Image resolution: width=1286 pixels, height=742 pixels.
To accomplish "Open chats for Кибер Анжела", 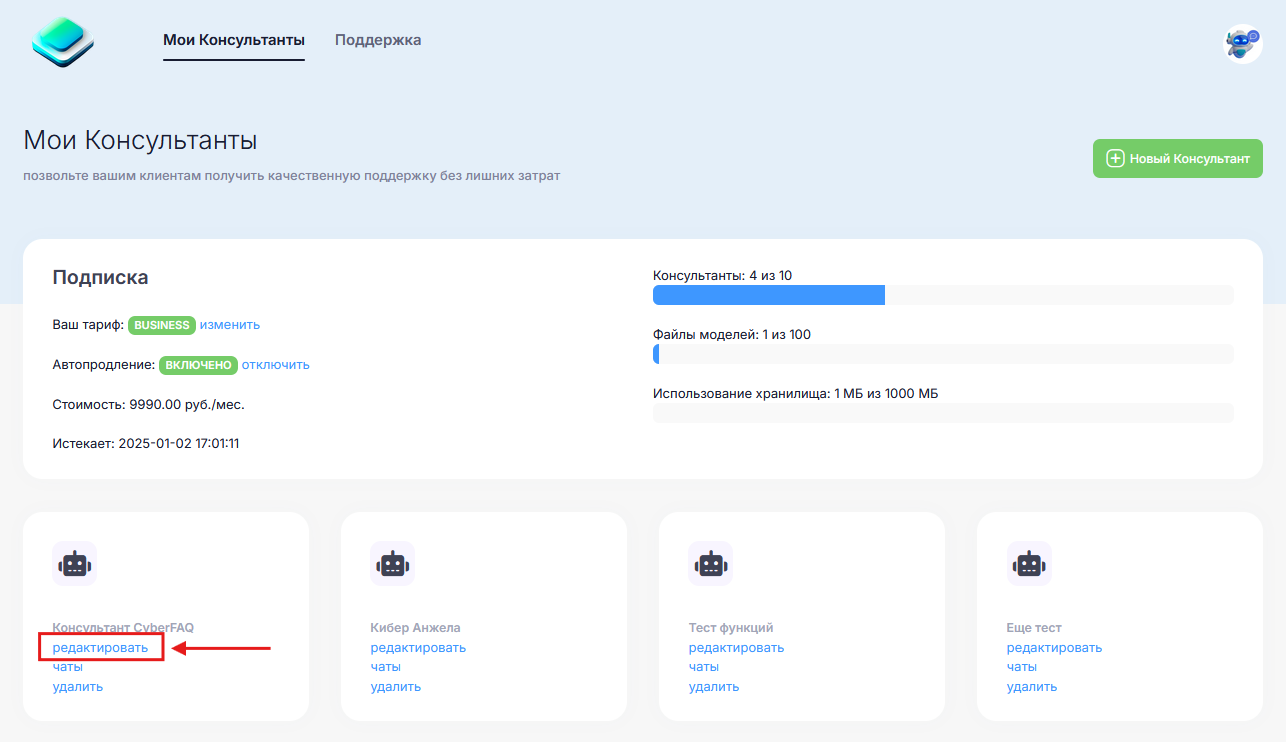I will coord(386,666).
